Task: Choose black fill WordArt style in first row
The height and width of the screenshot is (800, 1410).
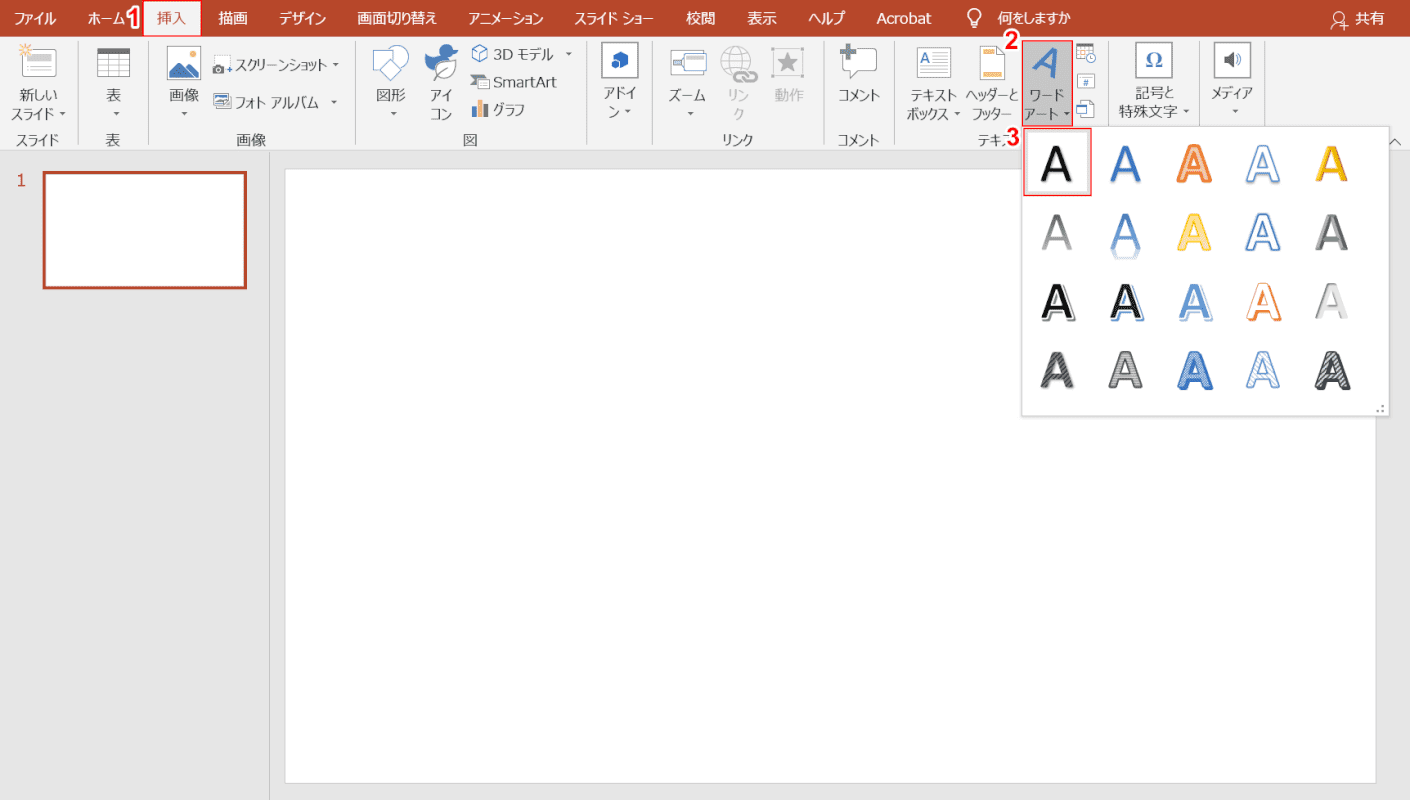Action: pos(1057,163)
